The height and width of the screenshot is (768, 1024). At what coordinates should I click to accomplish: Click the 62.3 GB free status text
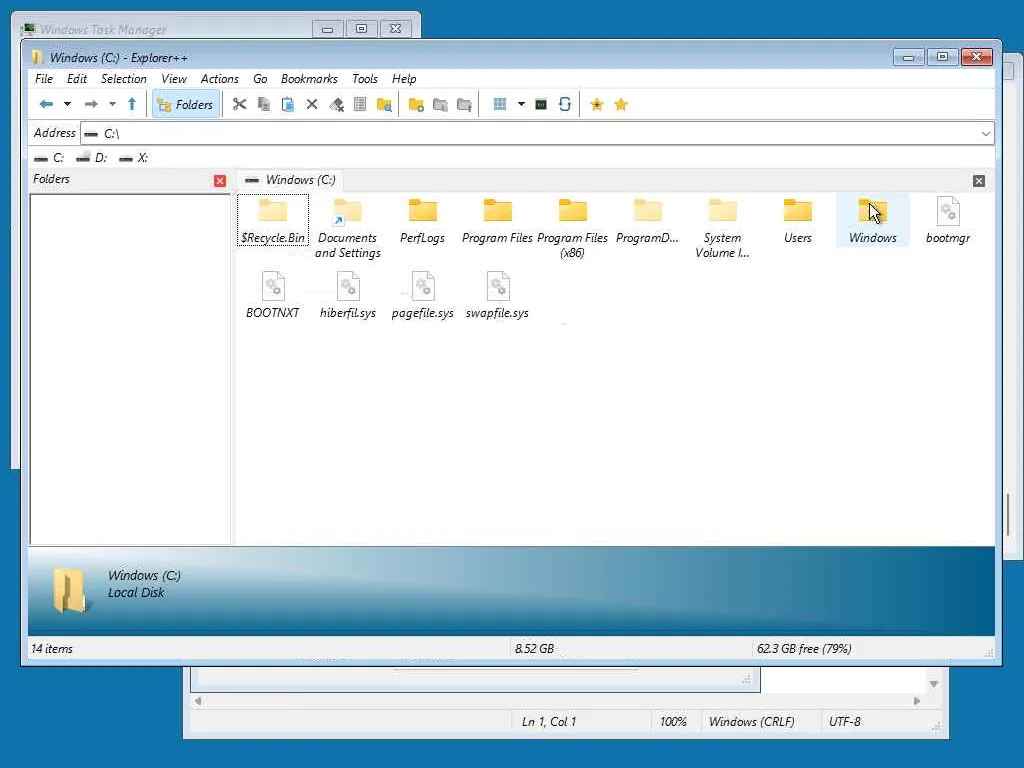[x=804, y=648]
